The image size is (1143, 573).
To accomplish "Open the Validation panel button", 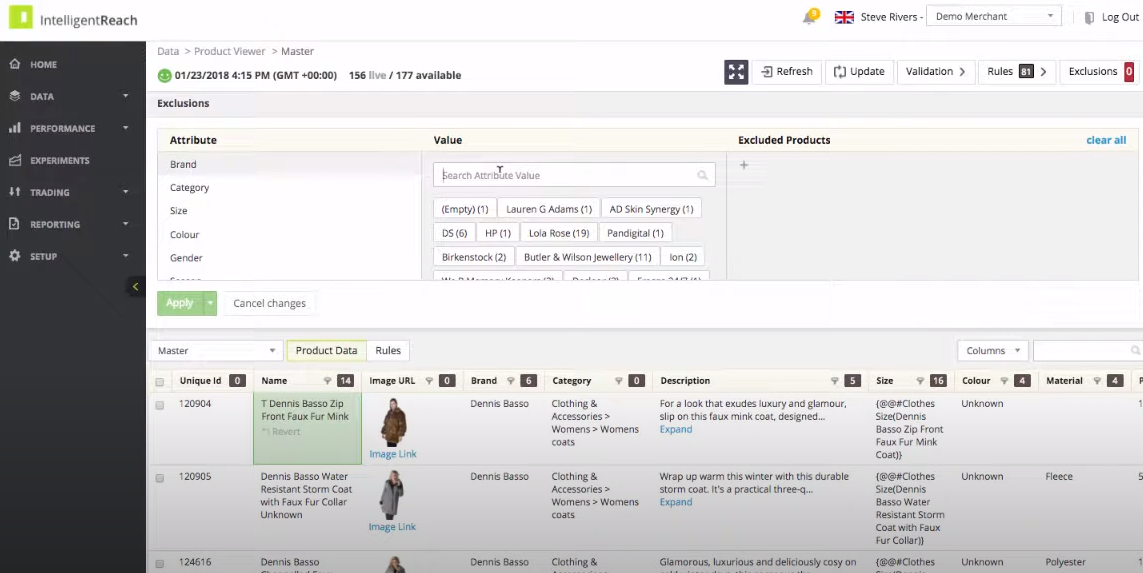I will pos(935,71).
